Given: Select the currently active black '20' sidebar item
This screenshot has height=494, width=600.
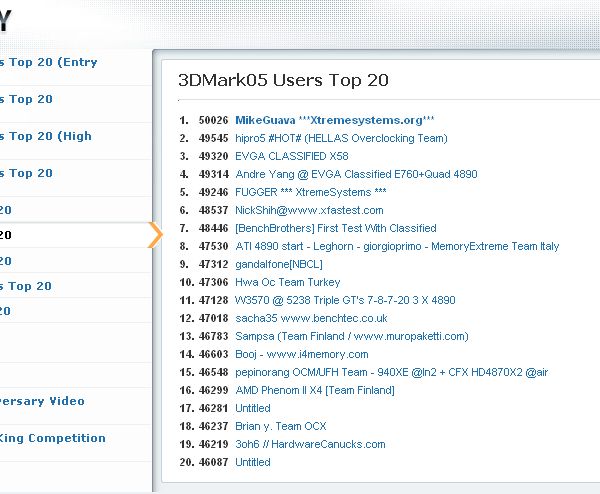Looking at the screenshot, I should pos(6,235).
